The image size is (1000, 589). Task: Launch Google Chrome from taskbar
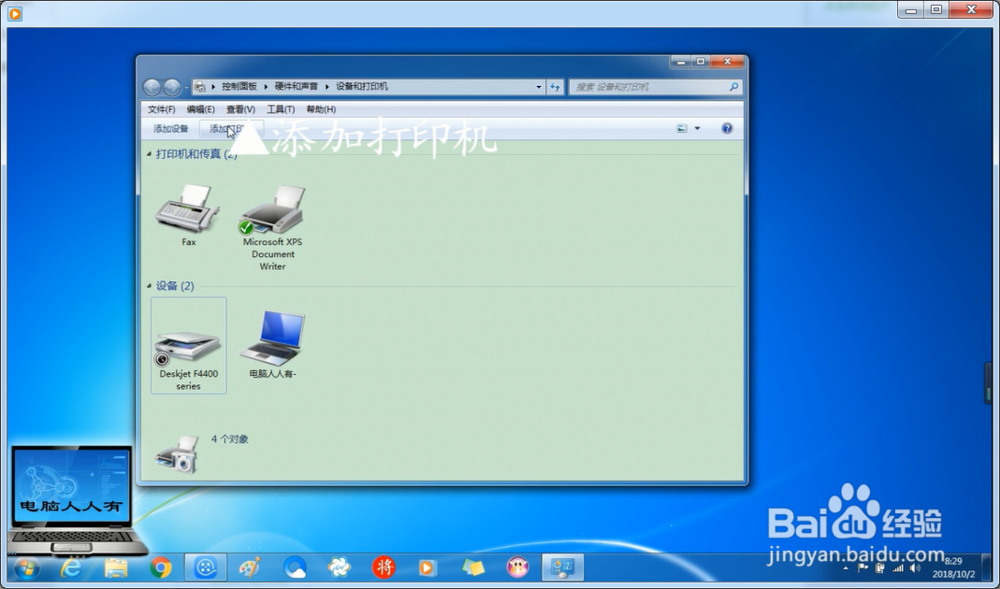(x=160, y=567)
